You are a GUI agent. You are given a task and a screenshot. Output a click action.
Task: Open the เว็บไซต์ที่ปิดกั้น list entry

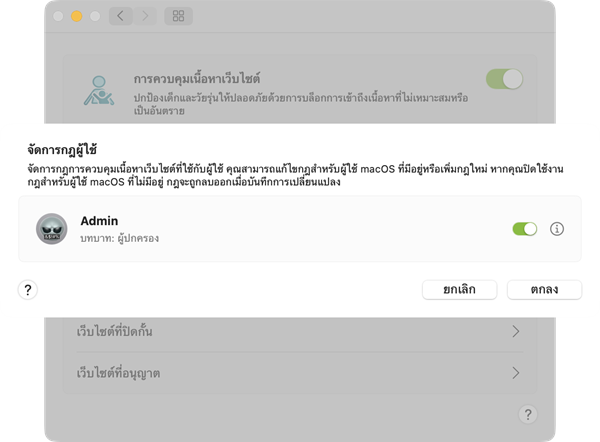pos(300,331)
